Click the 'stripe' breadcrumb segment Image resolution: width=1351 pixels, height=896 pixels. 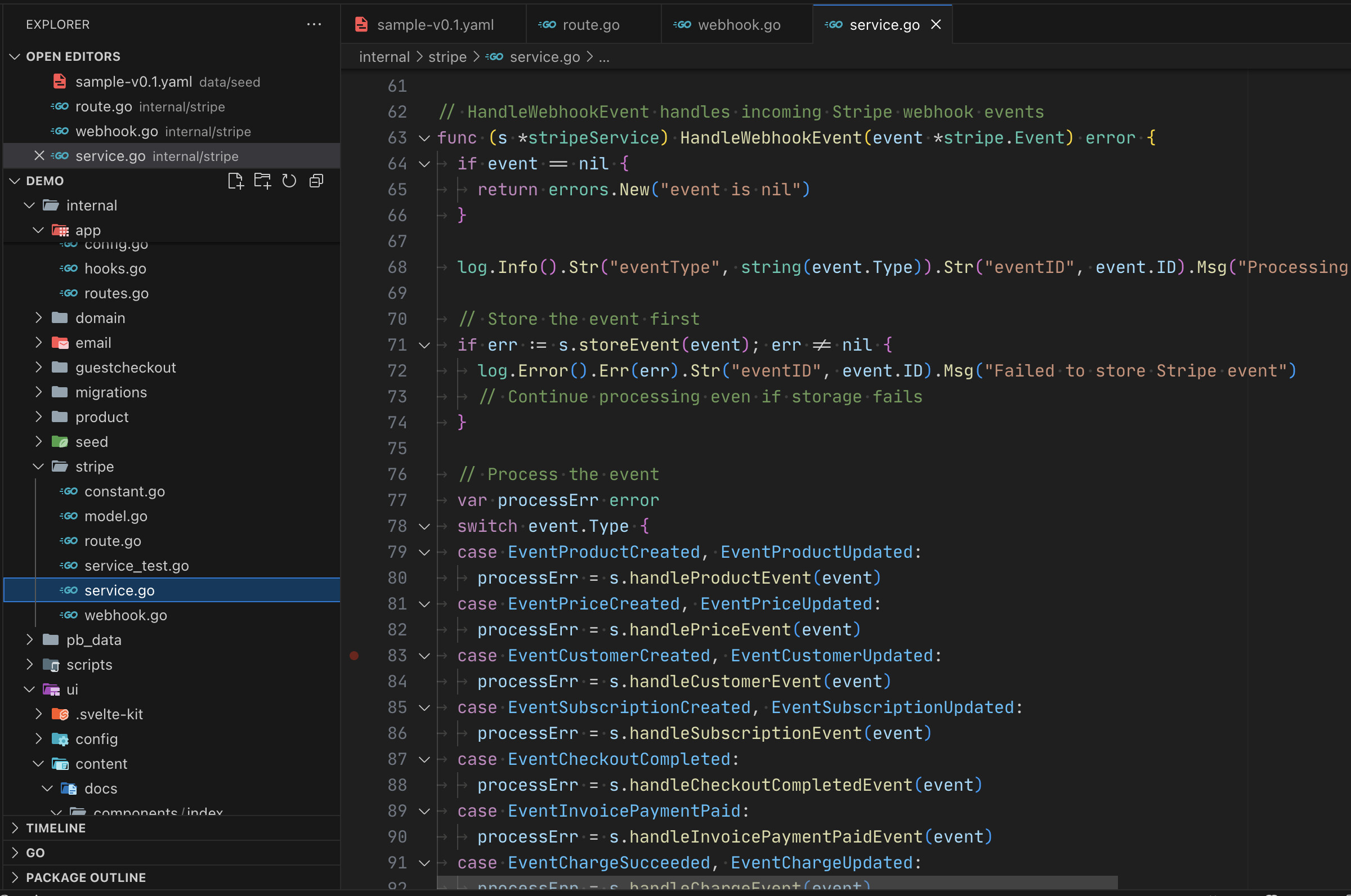click(x=448, y=57)
